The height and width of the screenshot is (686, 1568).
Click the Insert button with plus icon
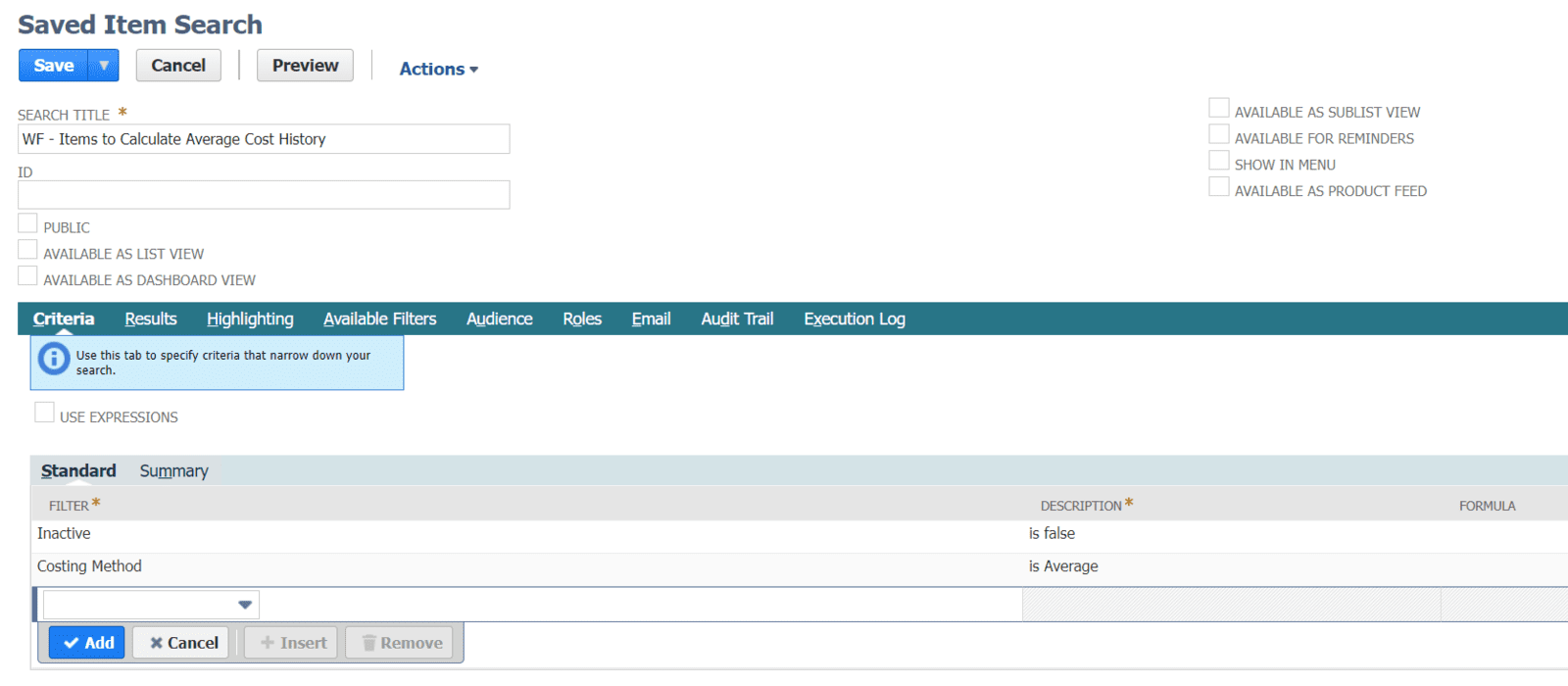[292, 643]
